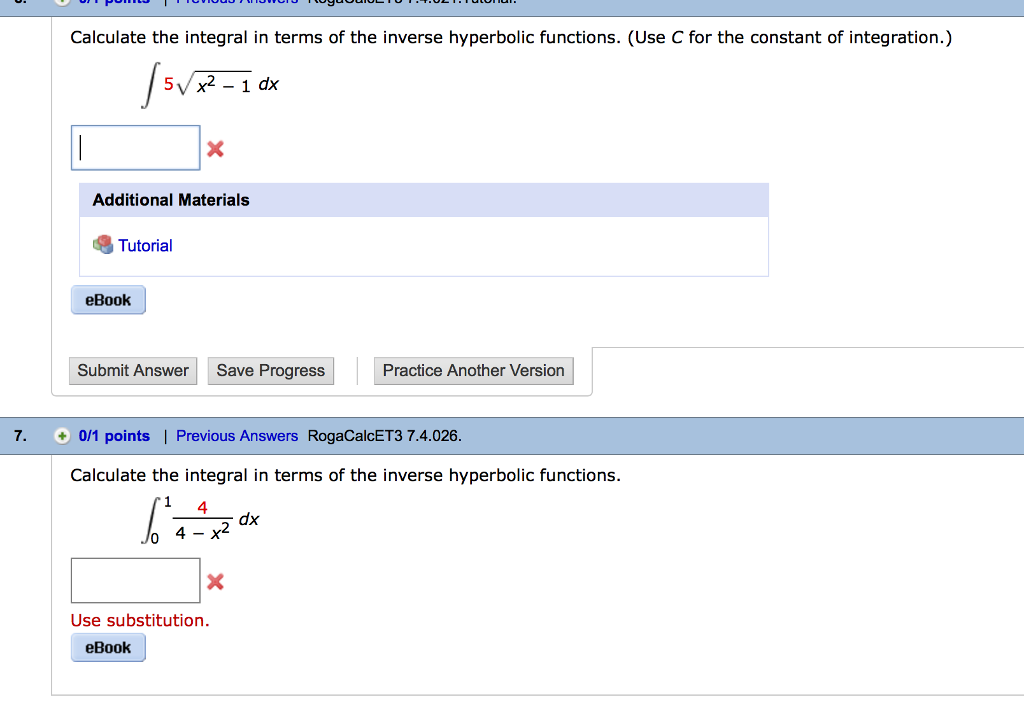
Task: Click inside the first answer input box
Action: [x=135, y=147]
